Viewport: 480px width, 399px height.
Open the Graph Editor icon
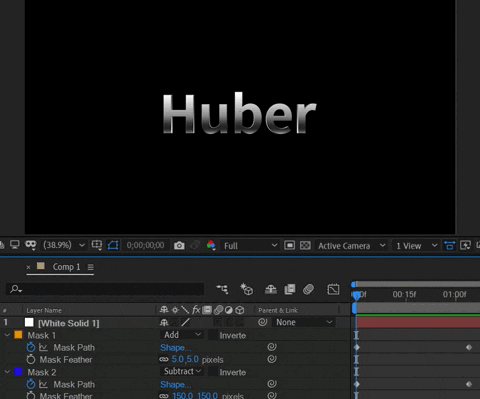333,289
